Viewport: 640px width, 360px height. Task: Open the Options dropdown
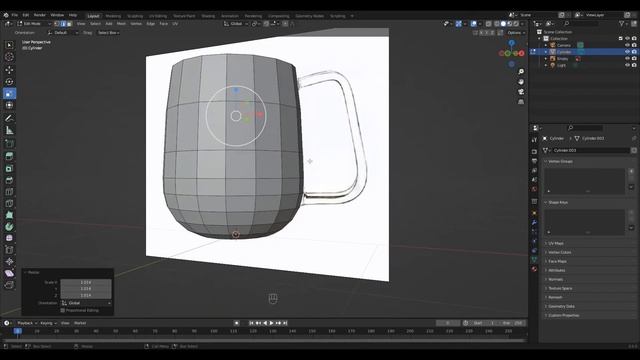pos(516,33)
